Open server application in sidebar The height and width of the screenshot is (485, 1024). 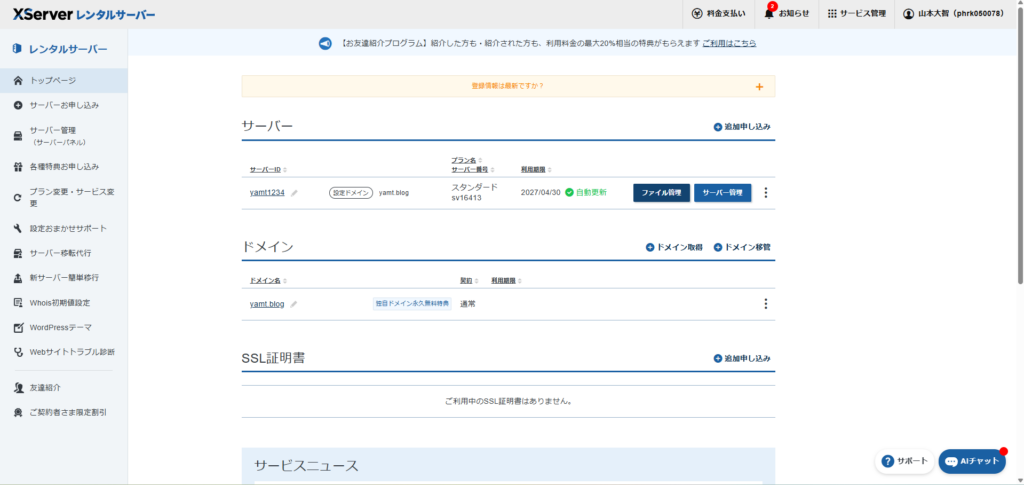tap(64, 105)
